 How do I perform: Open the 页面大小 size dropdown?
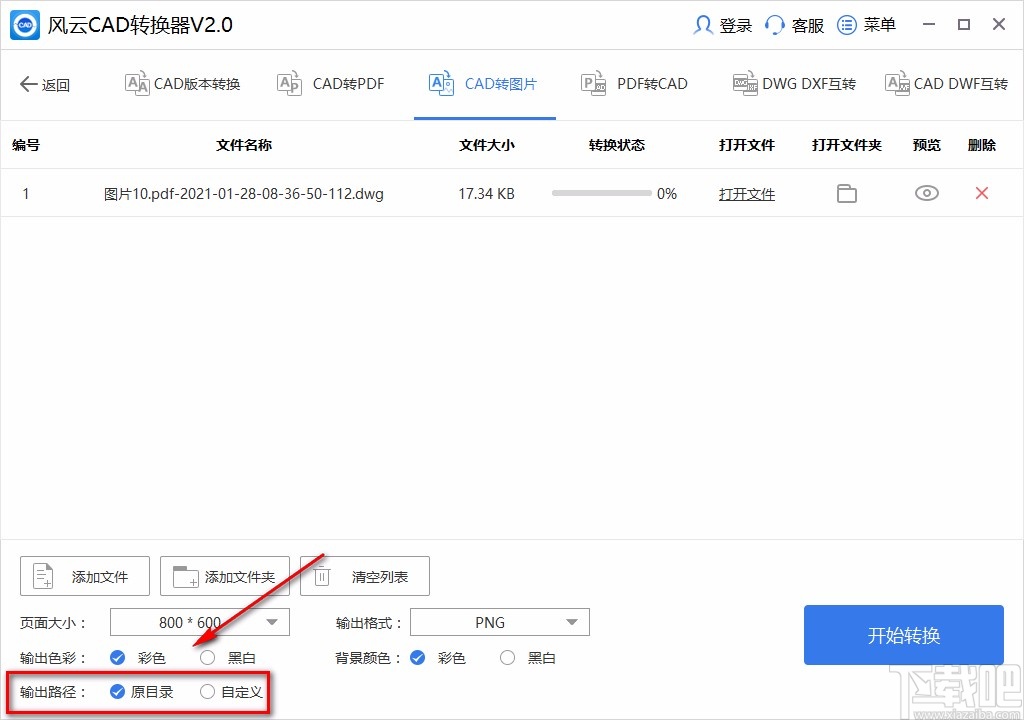(x=197, y=621)
